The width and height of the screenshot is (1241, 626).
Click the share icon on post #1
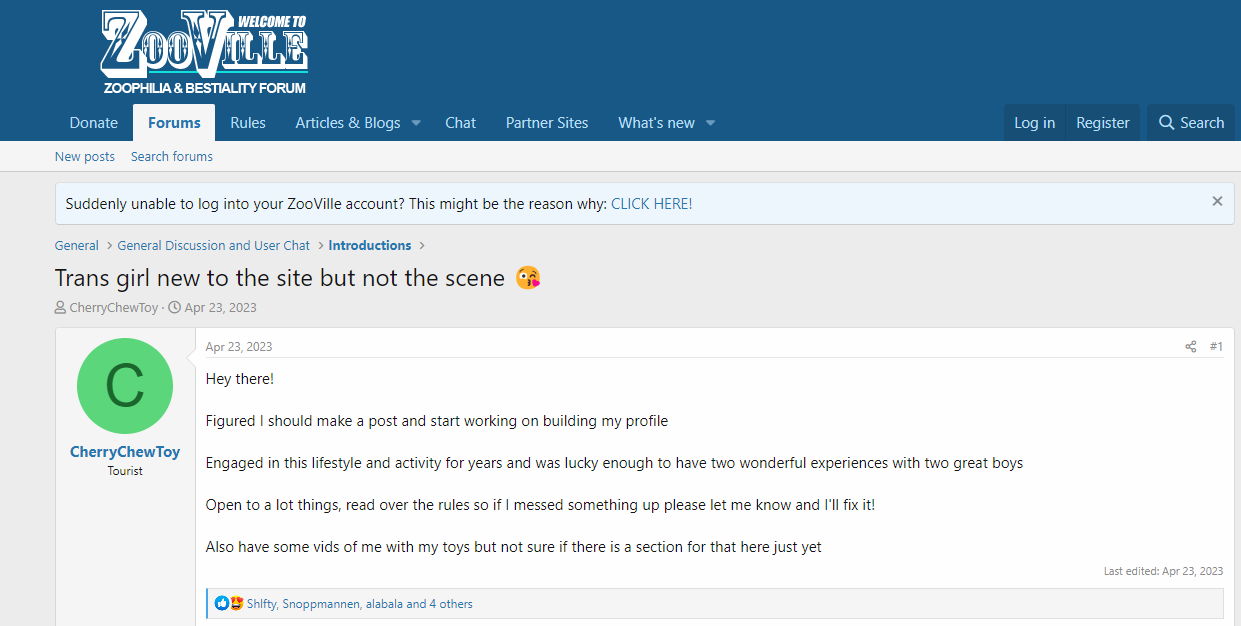coord(1190,347)
